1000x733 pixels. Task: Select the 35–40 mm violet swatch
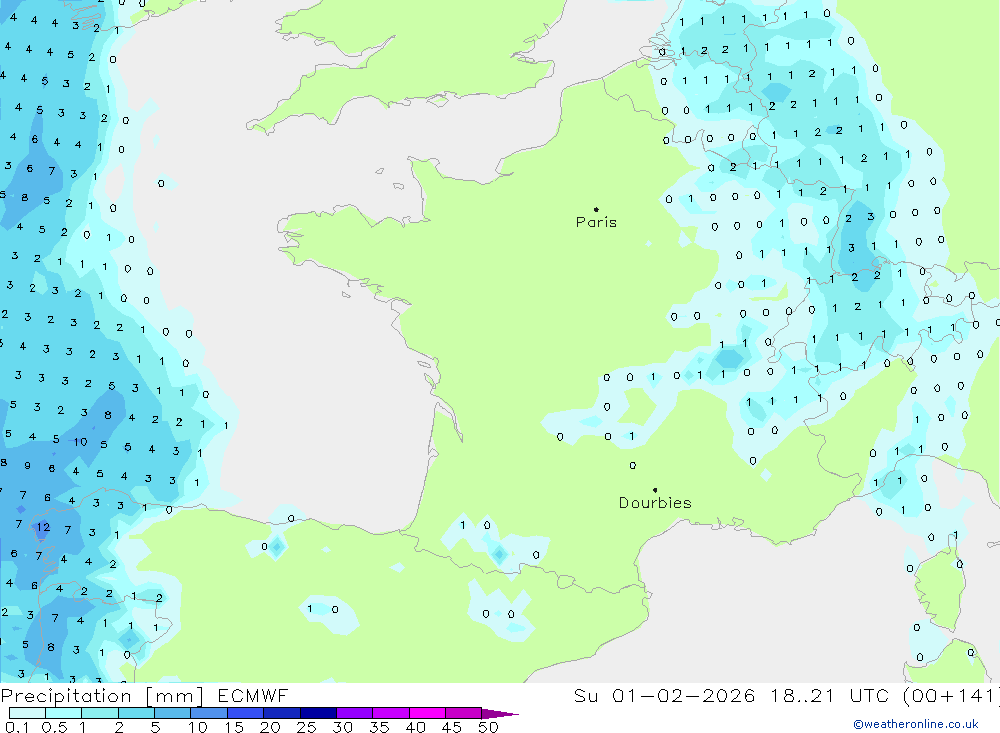click(391, 713)
